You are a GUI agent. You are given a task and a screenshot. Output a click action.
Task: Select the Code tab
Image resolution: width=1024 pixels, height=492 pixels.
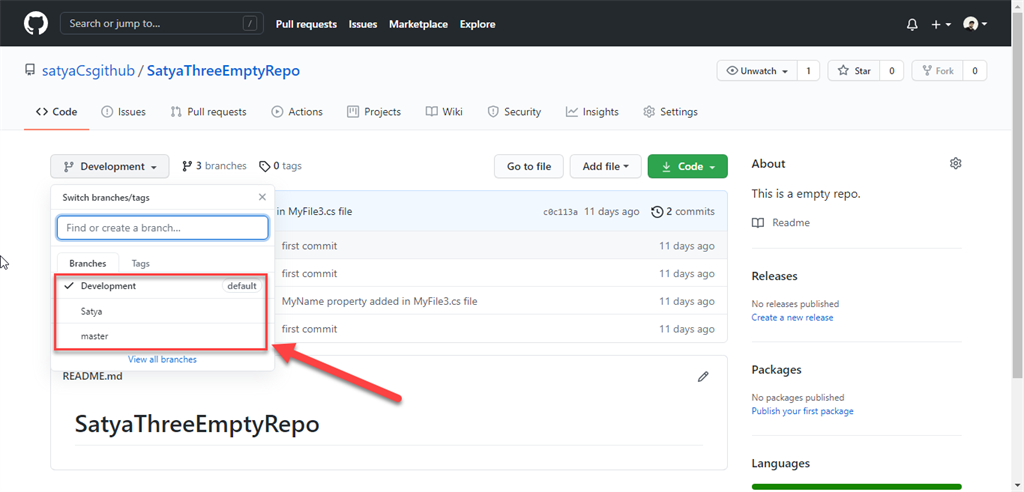[57, 112]
